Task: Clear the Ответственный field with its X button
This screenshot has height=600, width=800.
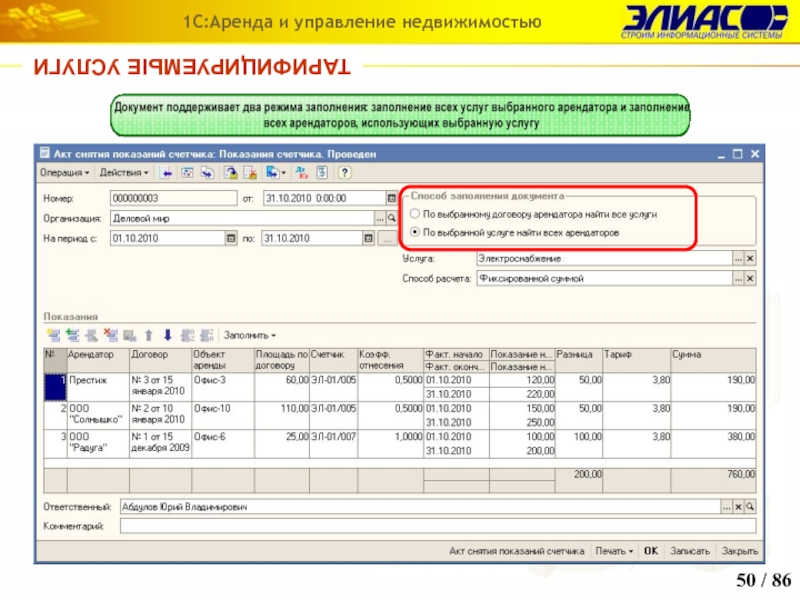Action: pos(738,507)
